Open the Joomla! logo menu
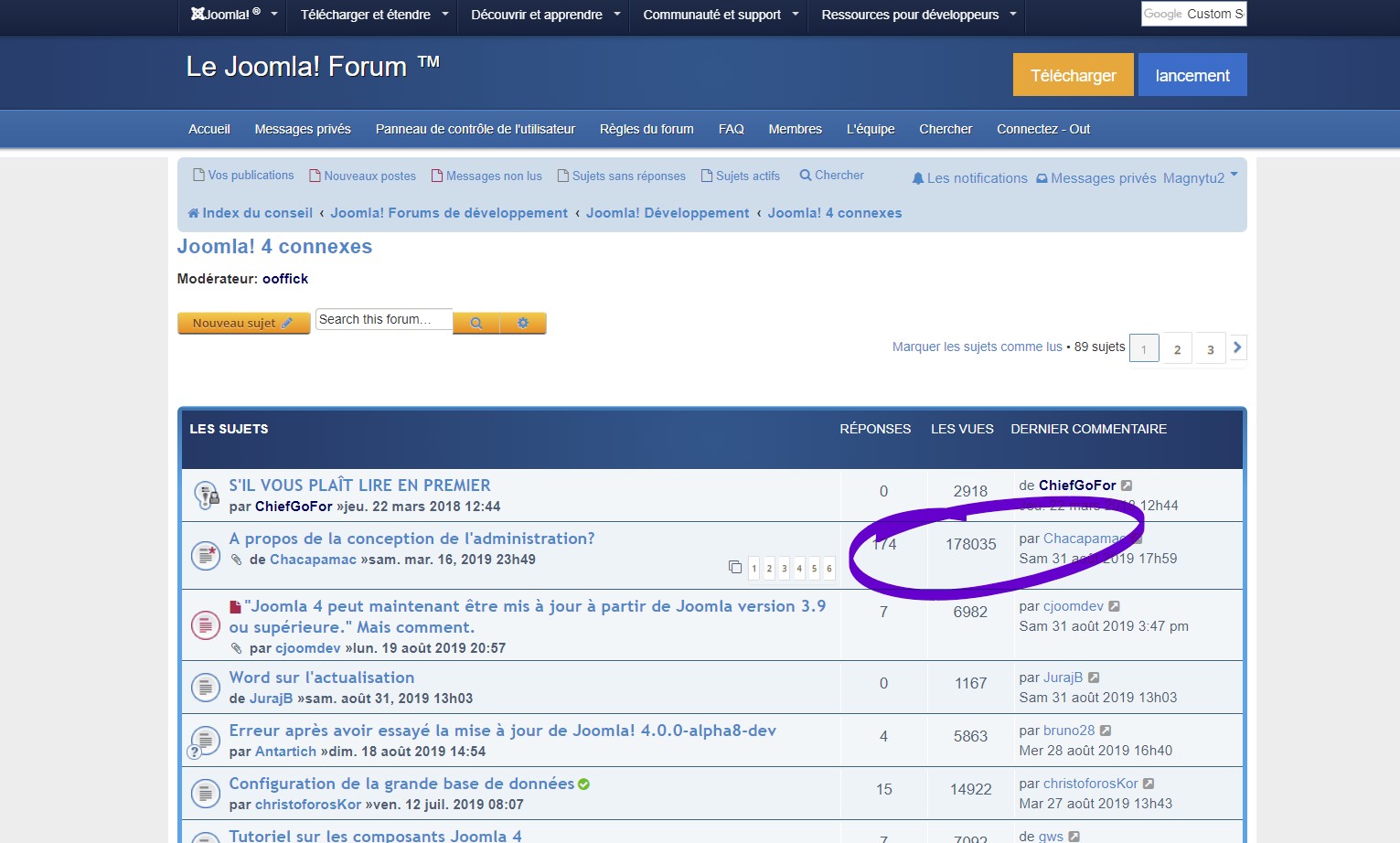 coord(233,15)
